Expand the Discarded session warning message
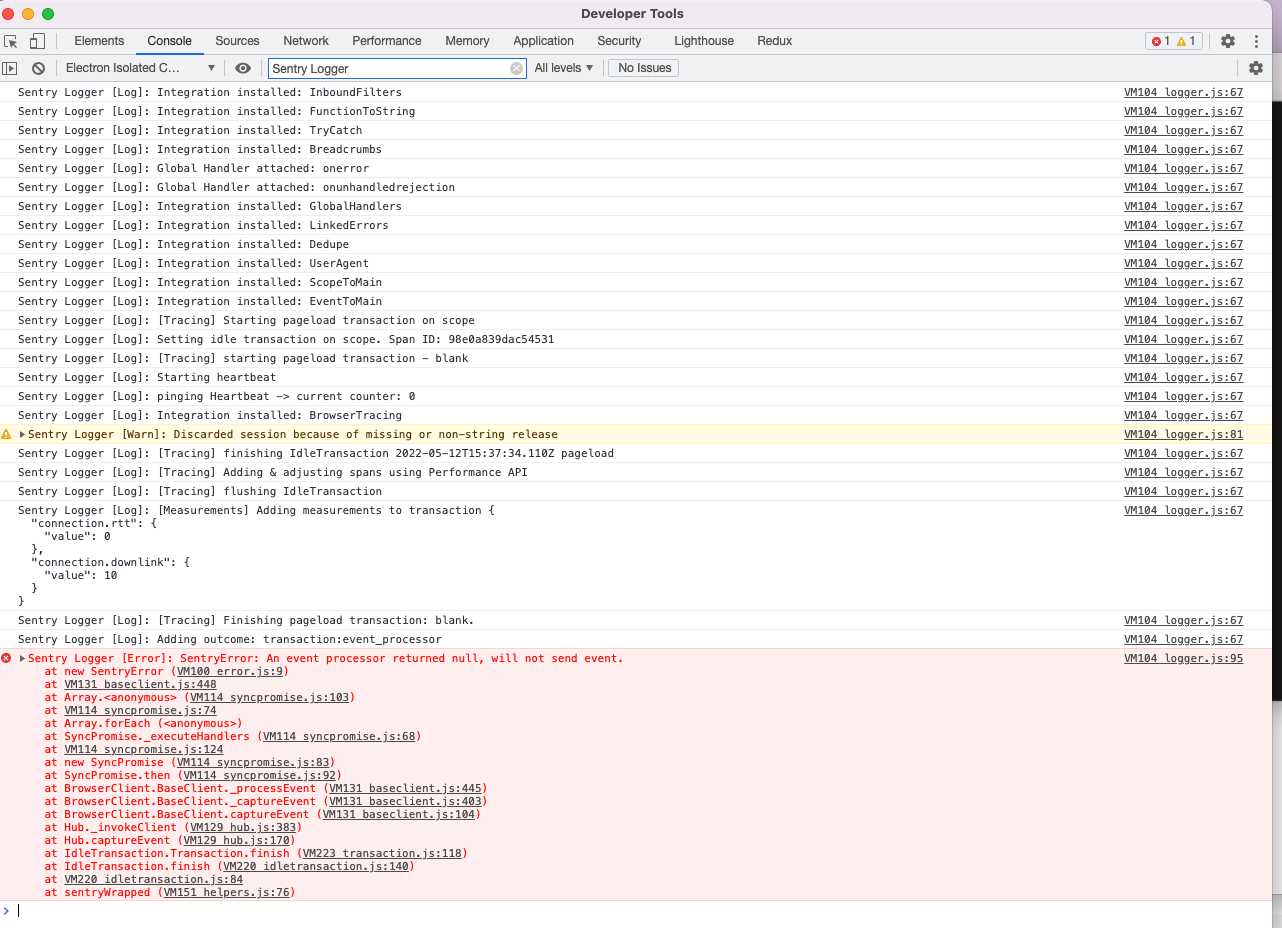1282x928 pixels. 23,434
